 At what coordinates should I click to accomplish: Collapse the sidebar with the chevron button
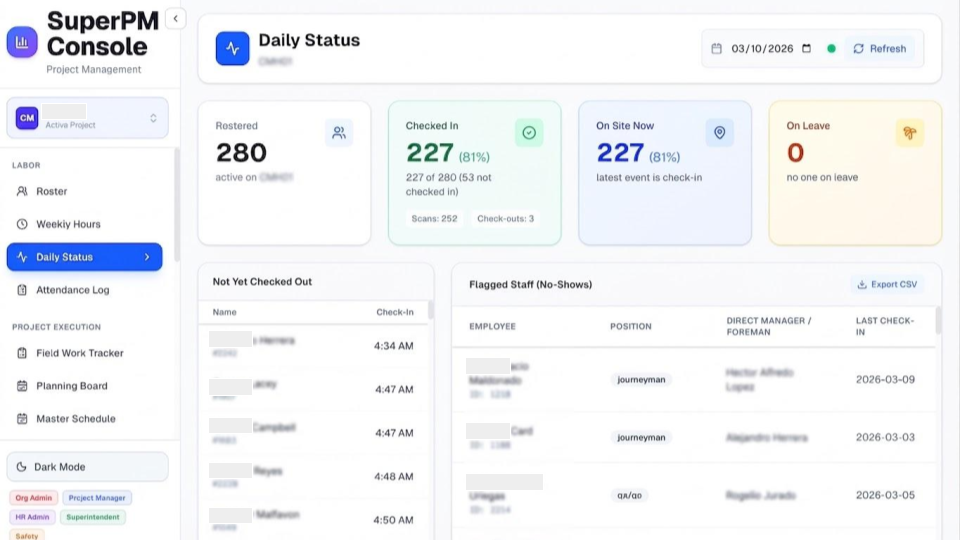tap(176, 18)
